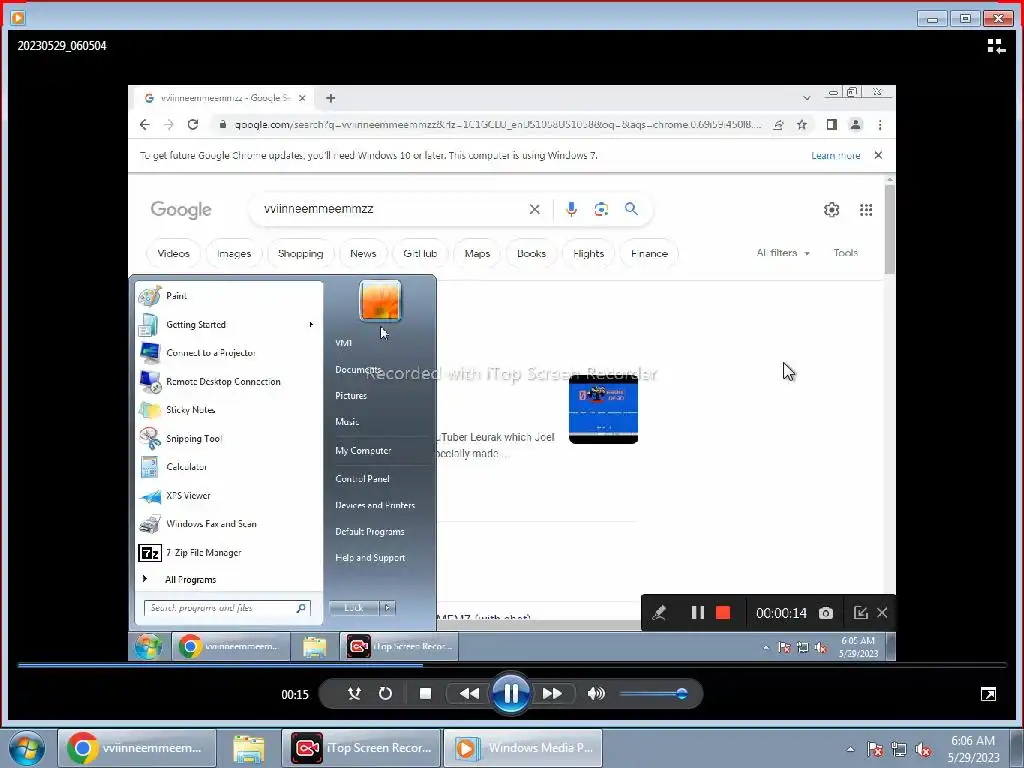Click the Chrome side panel icon in video
1024x768 pixels.
click(831, 125)
